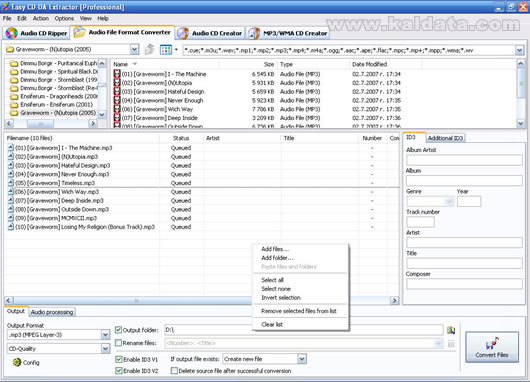Toggle Enable ID3 V2 checkbox
This screenshot has width=530, height=382.
pyautogui.click(x=119, y=371)
